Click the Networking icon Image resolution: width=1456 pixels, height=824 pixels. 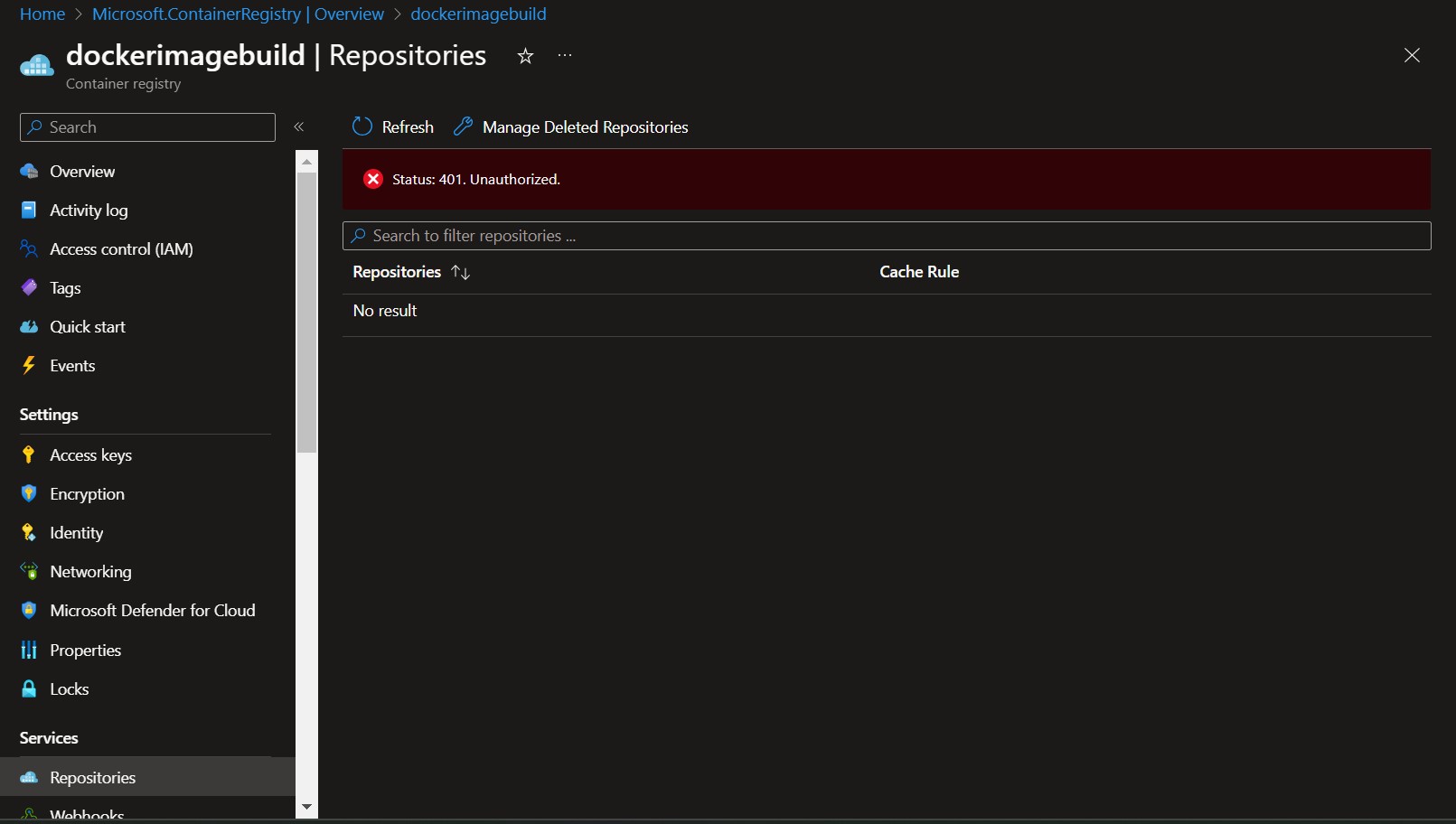point(29,572)
